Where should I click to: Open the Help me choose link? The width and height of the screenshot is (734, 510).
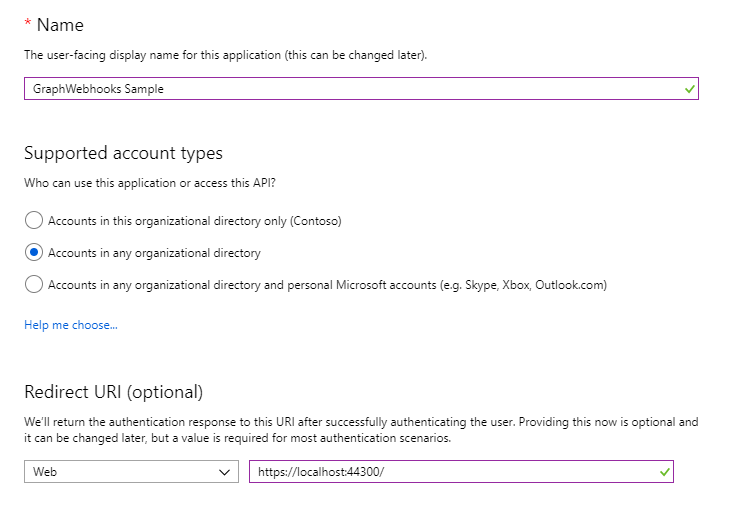[71, 325]
